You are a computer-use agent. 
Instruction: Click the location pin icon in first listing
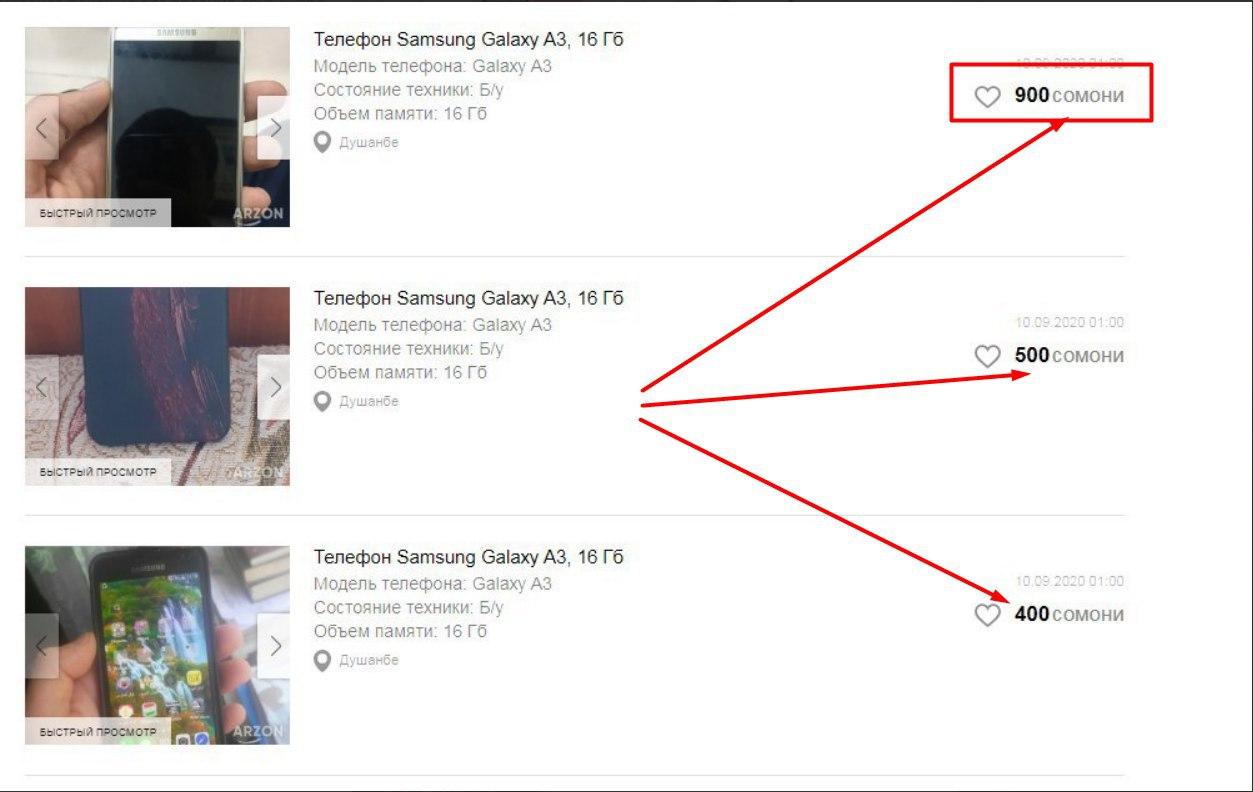pos(322,143)
